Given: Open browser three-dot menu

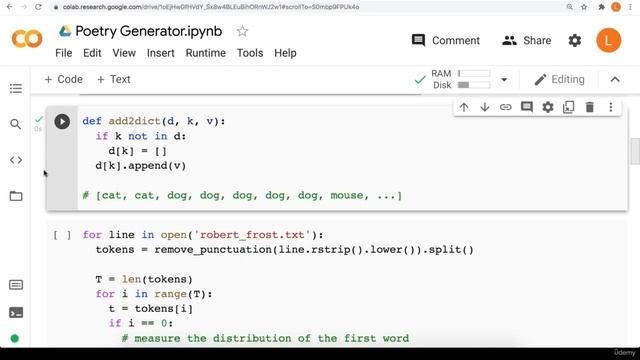Looking at the screenshot, I should click(630, 7).
